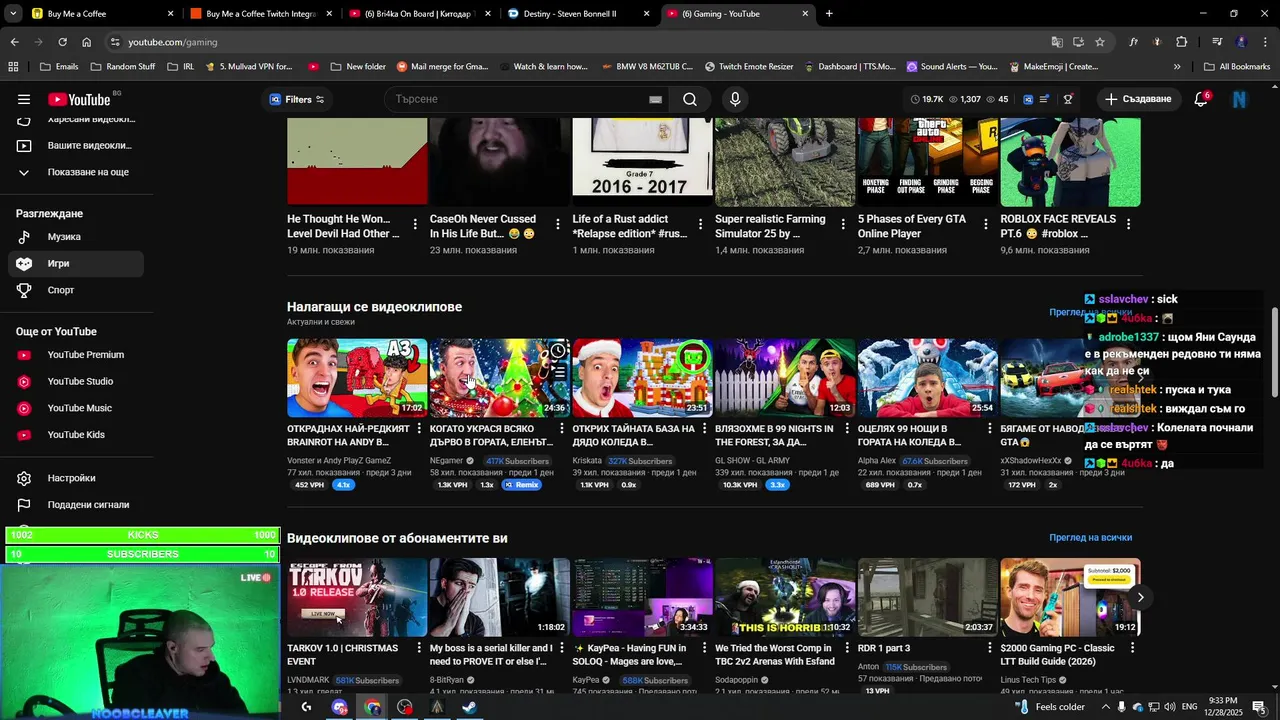Screen dimensions: 1280x720
Task: Click the trophy icon in the stats bar
Action: 1068,99
